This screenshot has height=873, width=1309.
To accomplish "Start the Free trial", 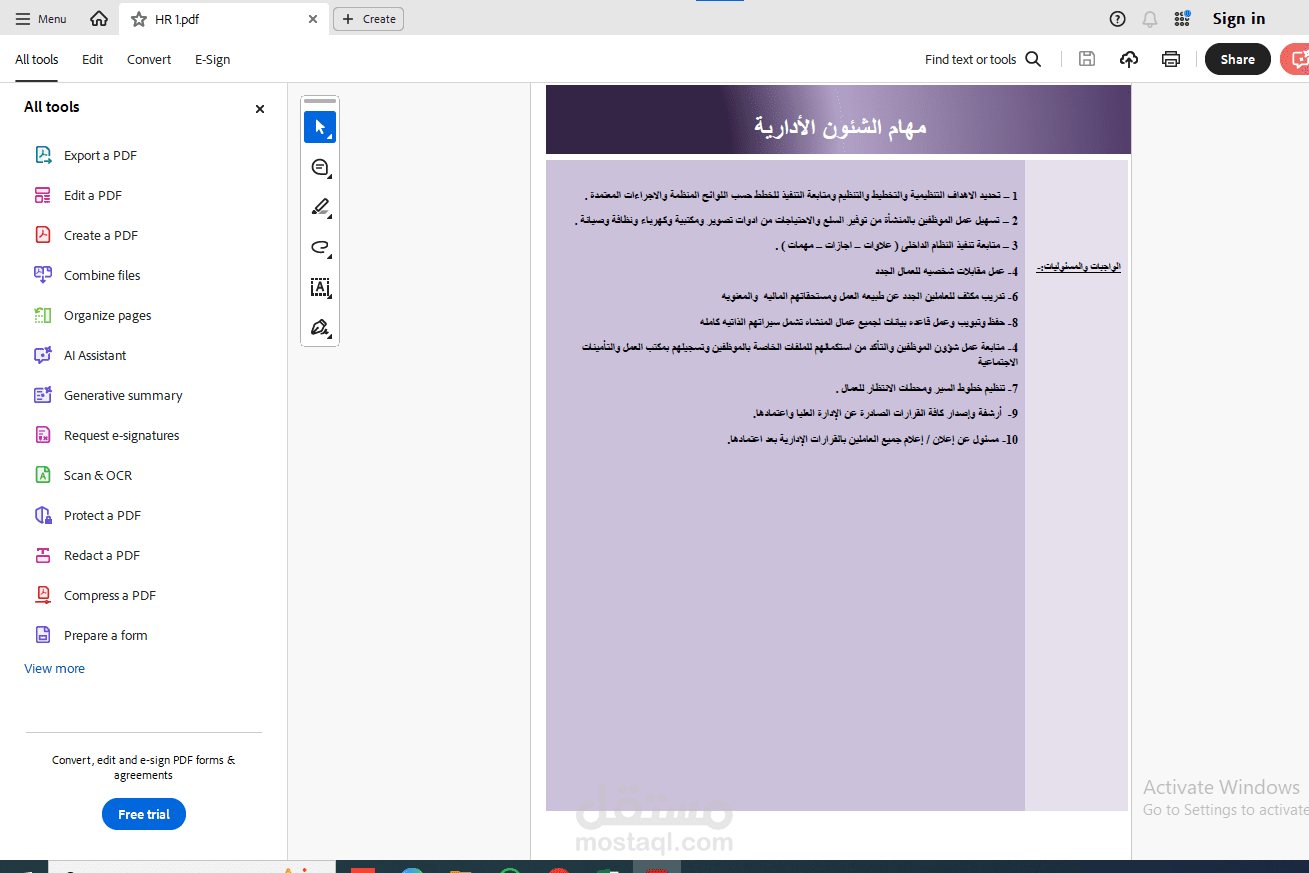I will (x=143, y=814).
